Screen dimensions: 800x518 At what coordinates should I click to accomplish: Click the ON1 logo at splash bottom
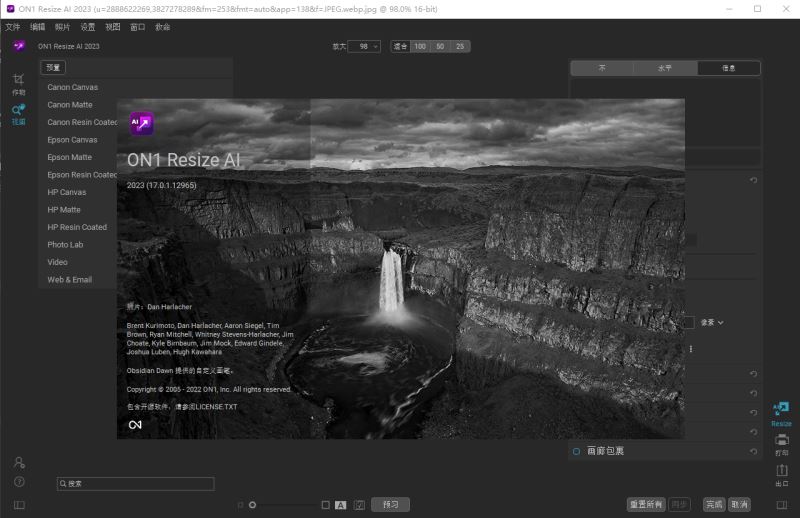click(x=135, y=425)
